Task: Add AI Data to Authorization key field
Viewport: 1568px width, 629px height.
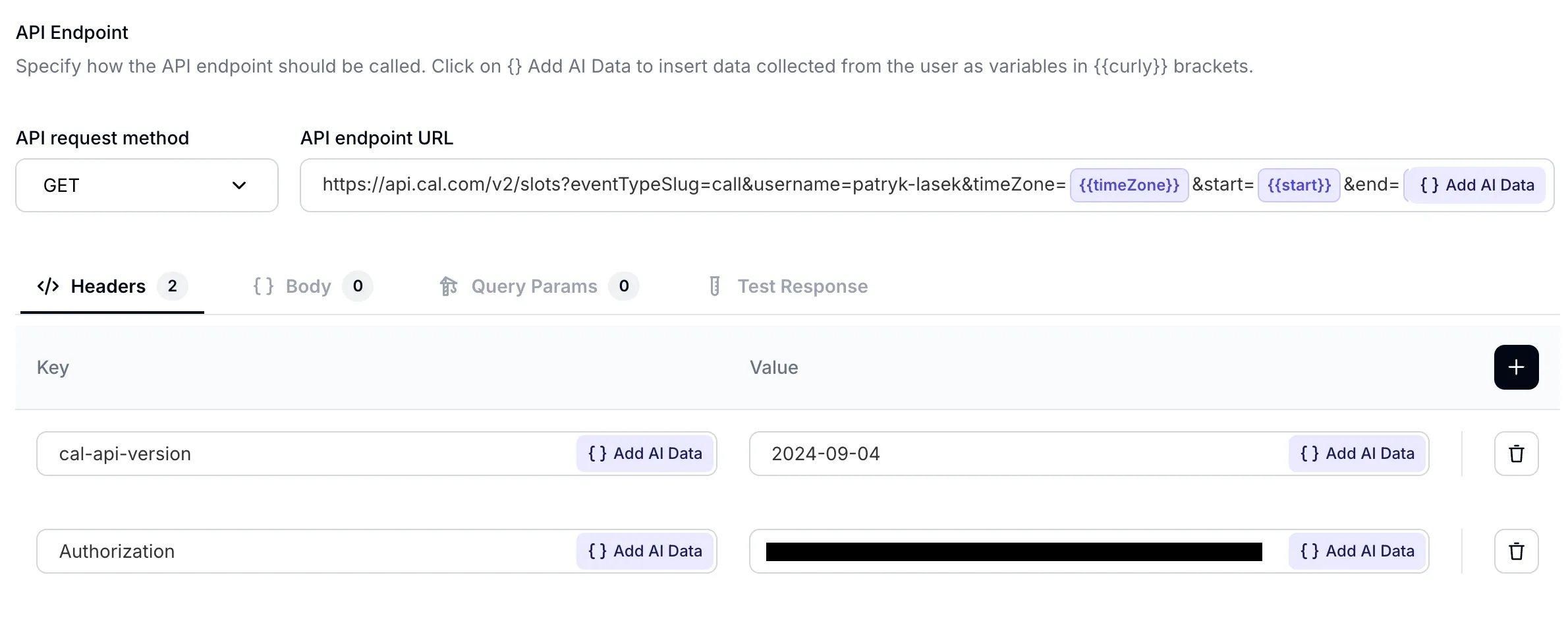Action: click(645, 551)
